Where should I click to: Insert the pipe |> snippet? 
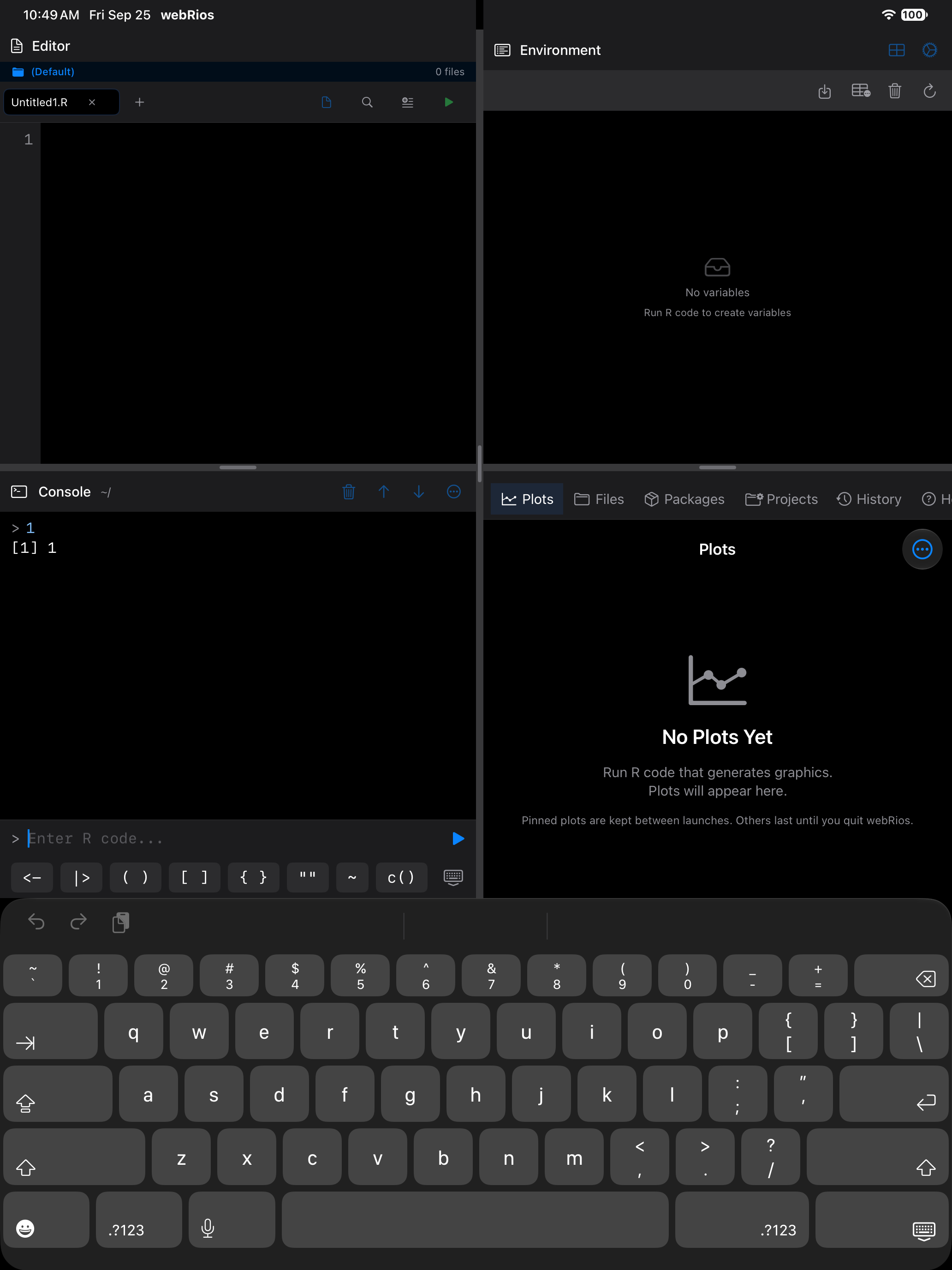click(82, 877)
